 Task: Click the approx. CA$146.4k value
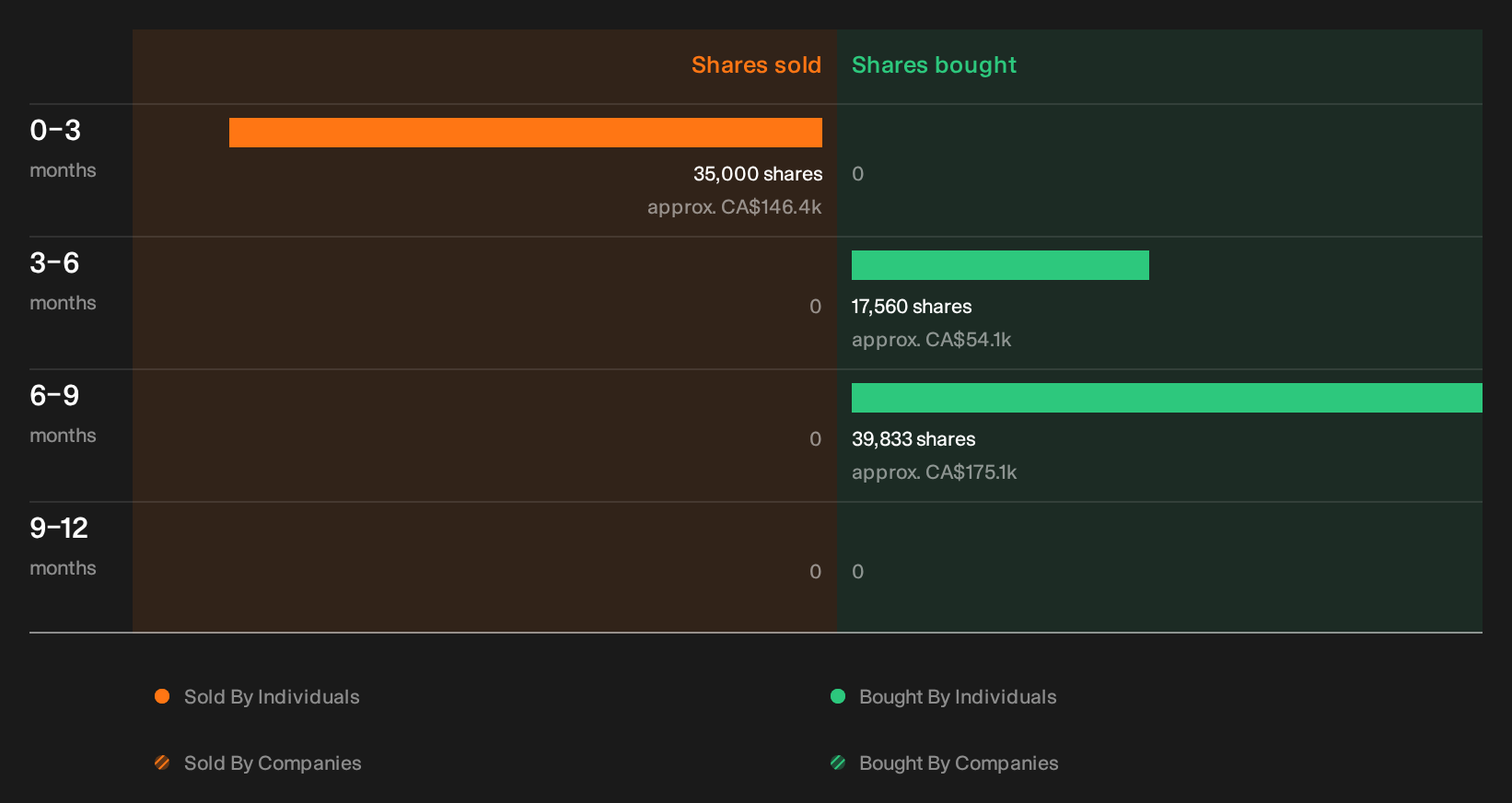coord(735,207)
